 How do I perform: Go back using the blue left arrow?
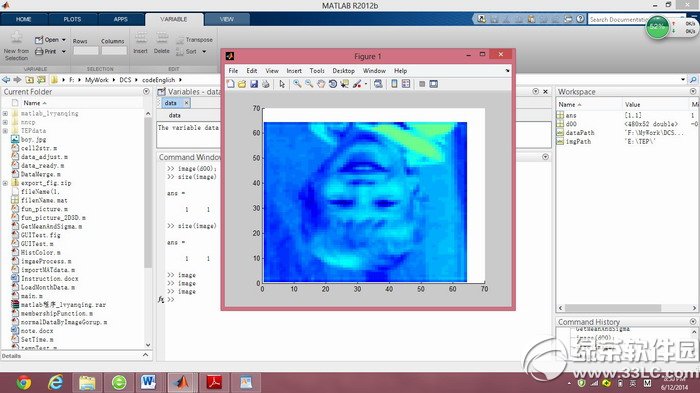tap(6, 79)
